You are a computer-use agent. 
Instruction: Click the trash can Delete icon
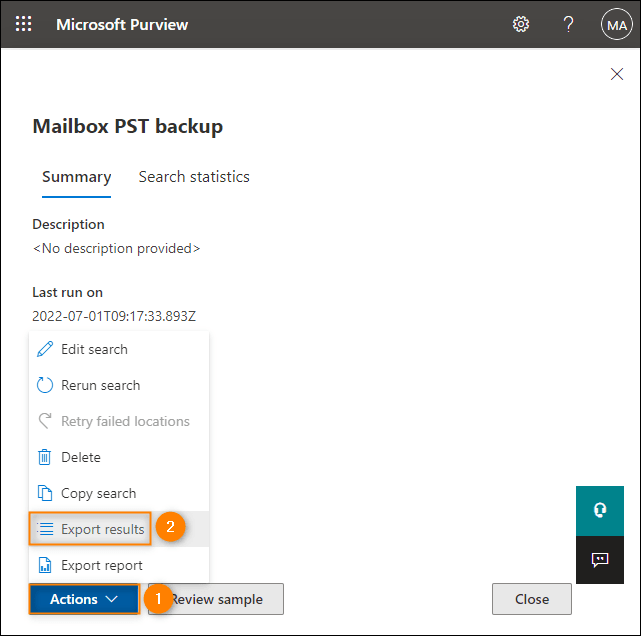[44, 457]
